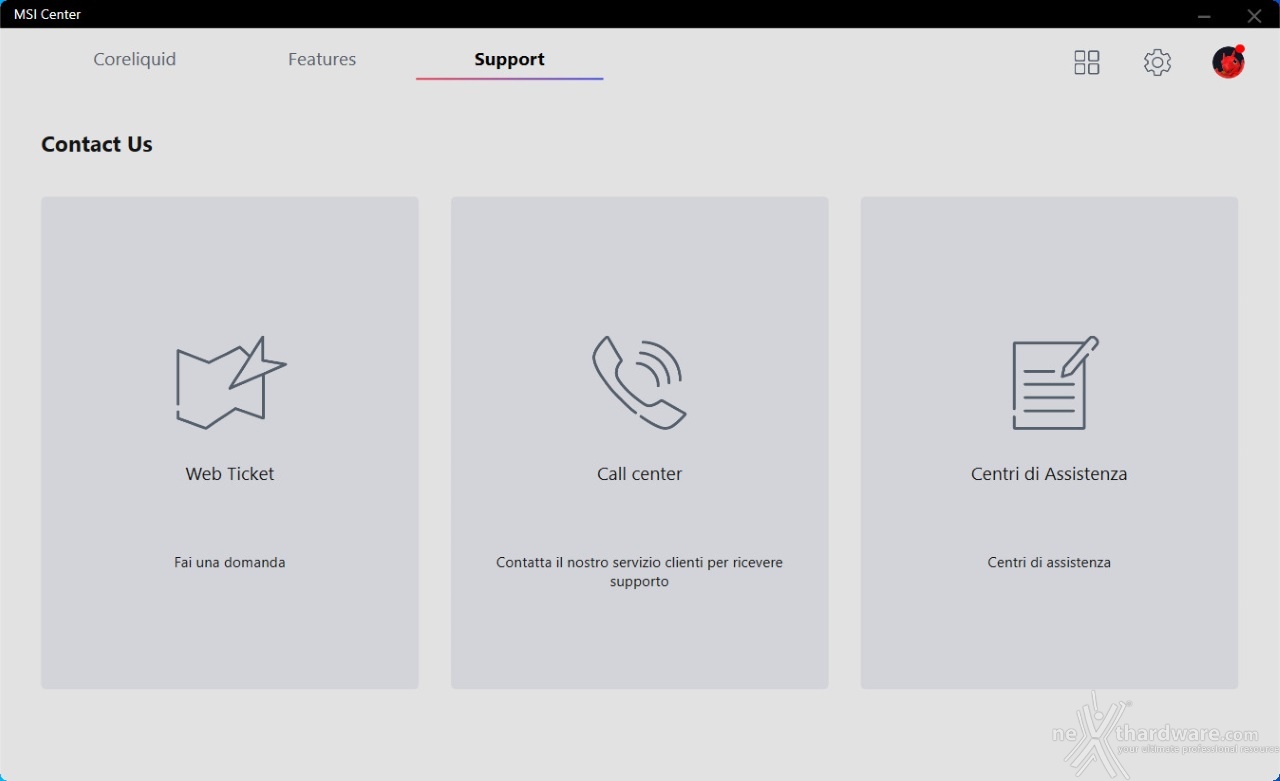Click the lowercase 'Centri di assistenza' description
Viewport: 1280px width, 781px height.
pos(1049,562)
